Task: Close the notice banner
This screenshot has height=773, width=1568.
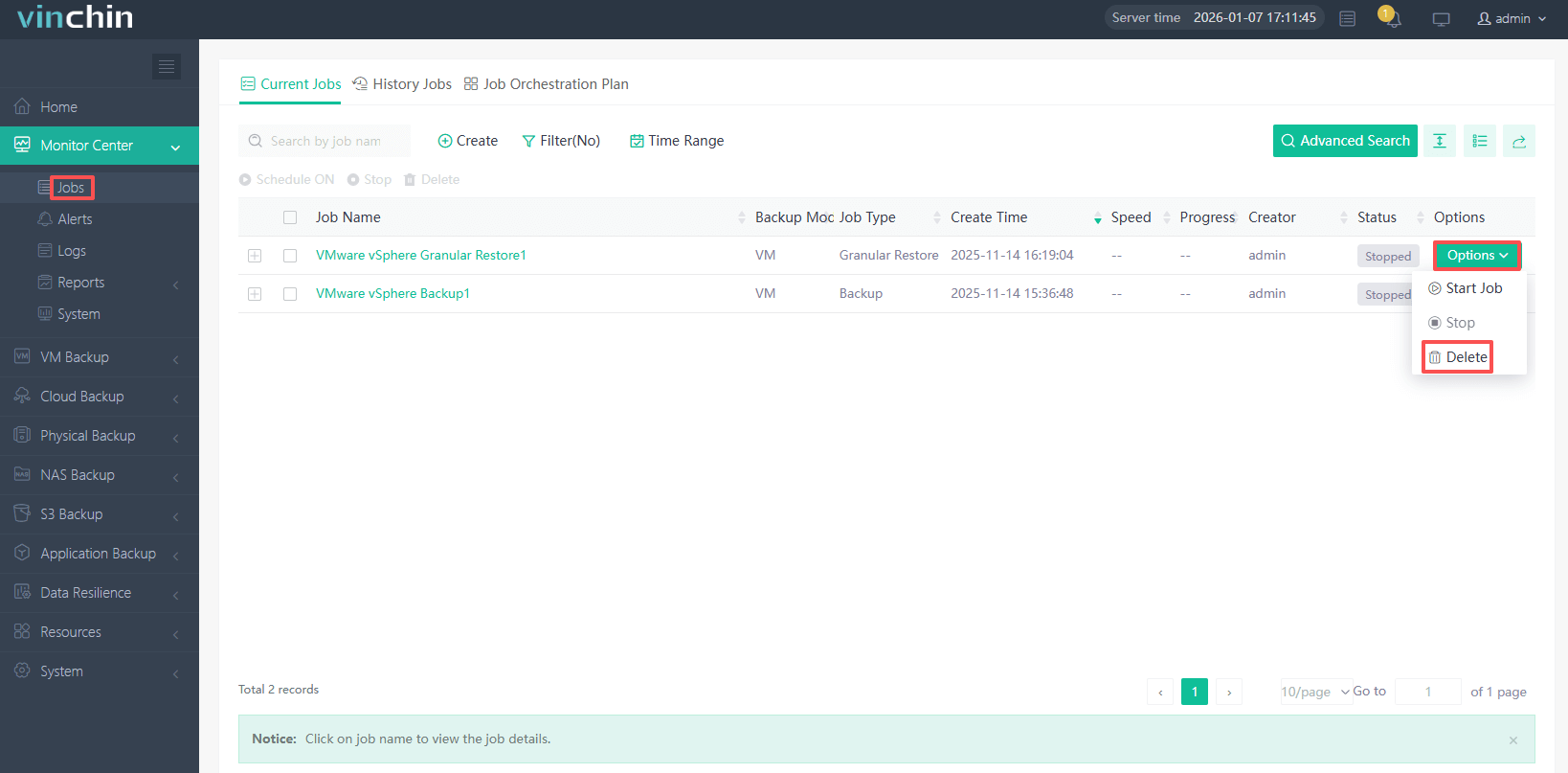Action: tap(1512, 739)
